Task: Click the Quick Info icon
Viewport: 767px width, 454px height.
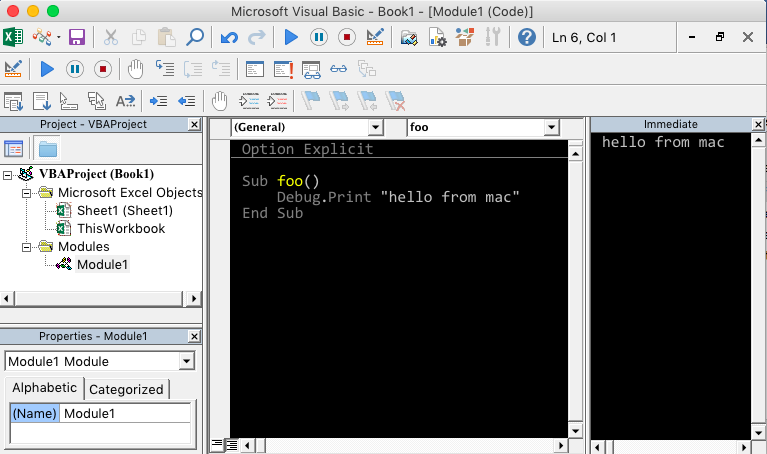Action: click(x=69, y=101)
